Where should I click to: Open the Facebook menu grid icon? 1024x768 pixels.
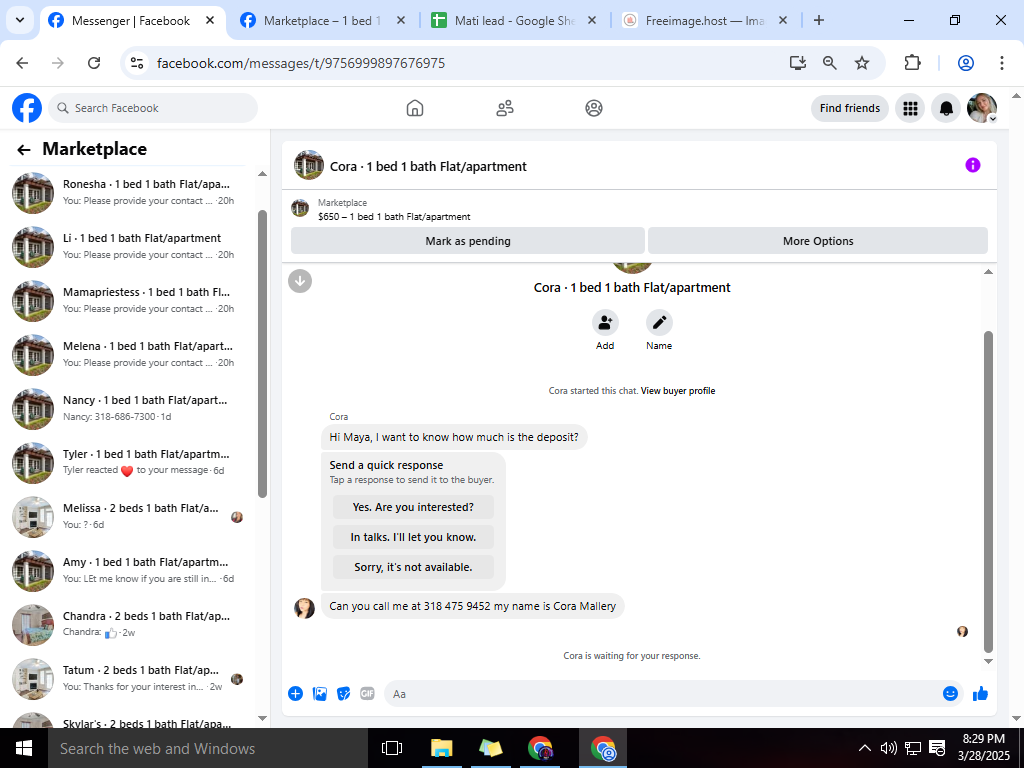910,108
